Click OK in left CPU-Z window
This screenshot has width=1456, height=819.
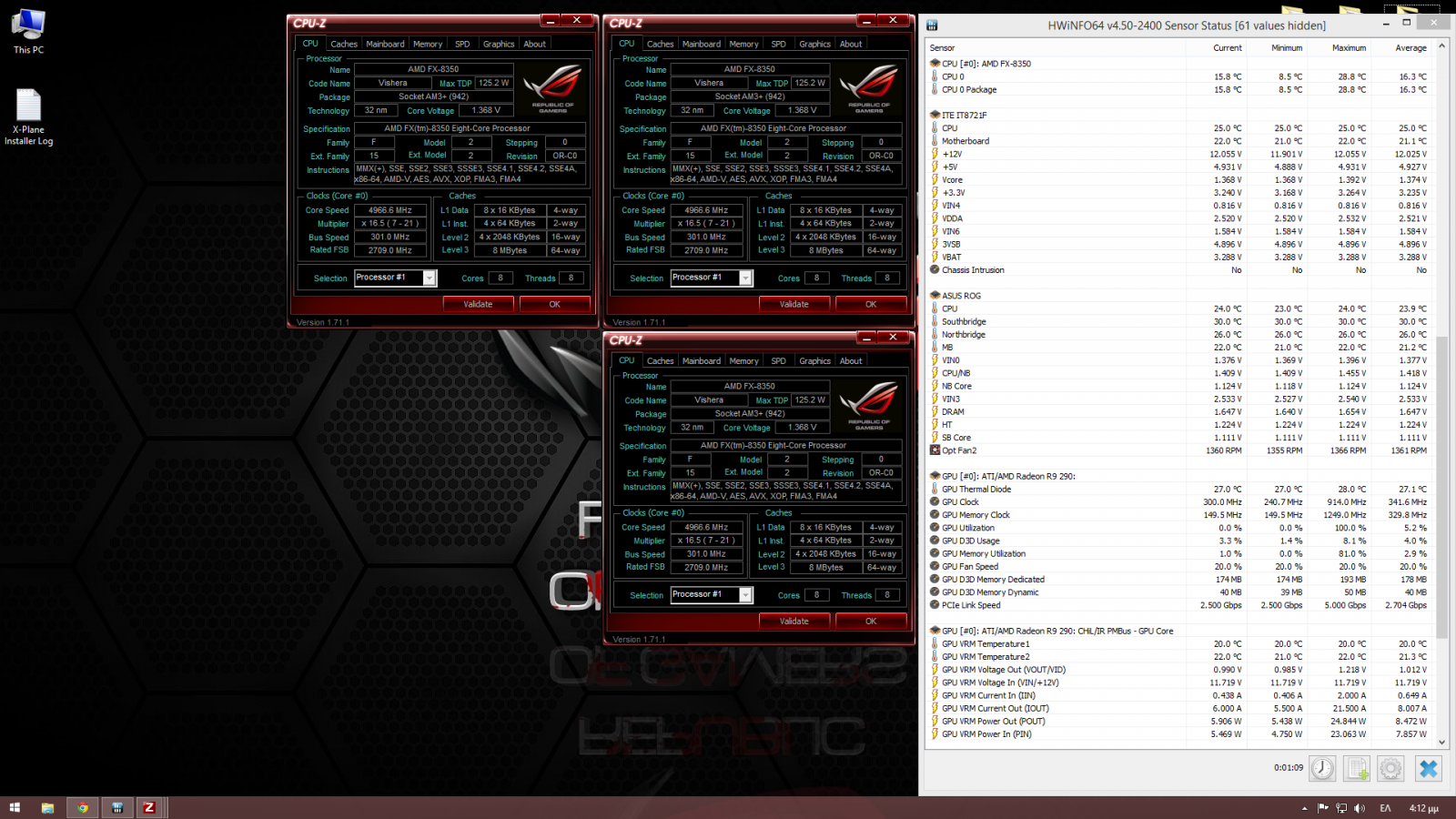point(555,304)
